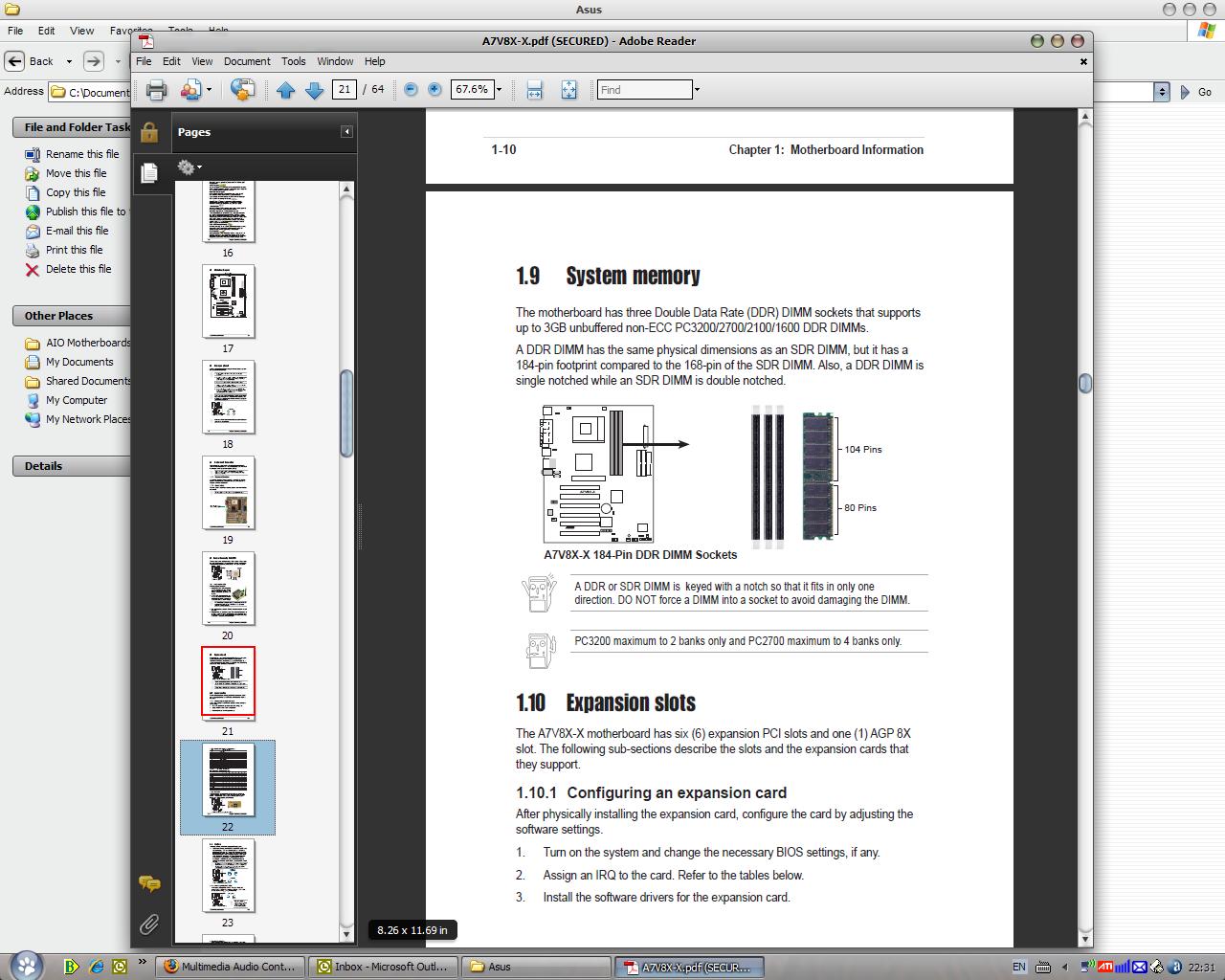Open Adobe Reader Edit menu
1225x980 pixels.
coord(171,61)
